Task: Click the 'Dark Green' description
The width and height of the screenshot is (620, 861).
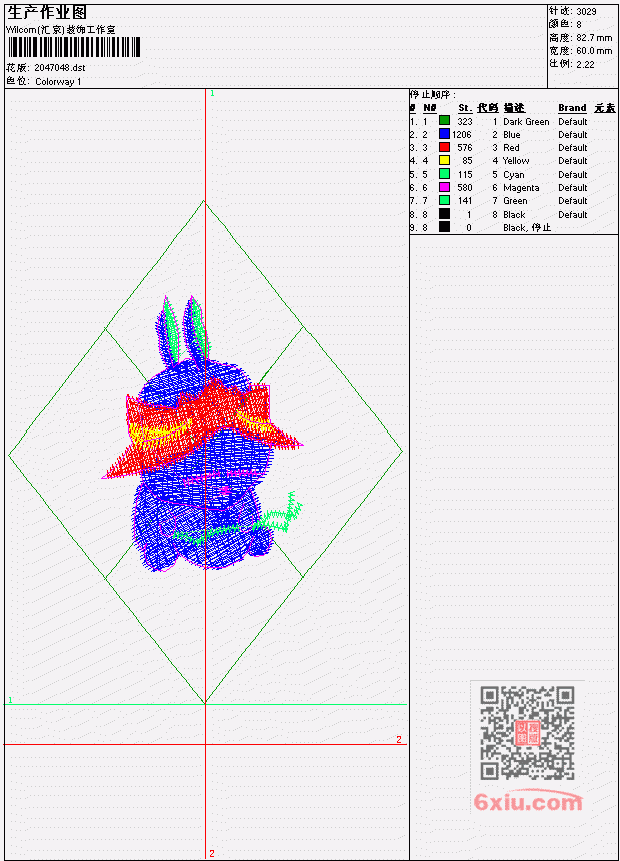Action: click(526, 121)
